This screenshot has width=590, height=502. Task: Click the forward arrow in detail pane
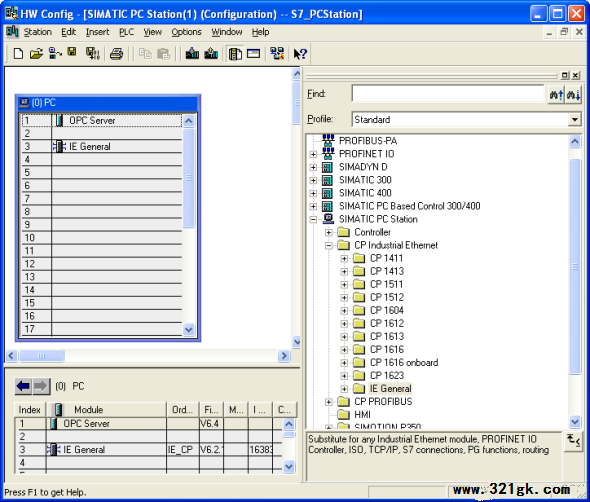41,386
